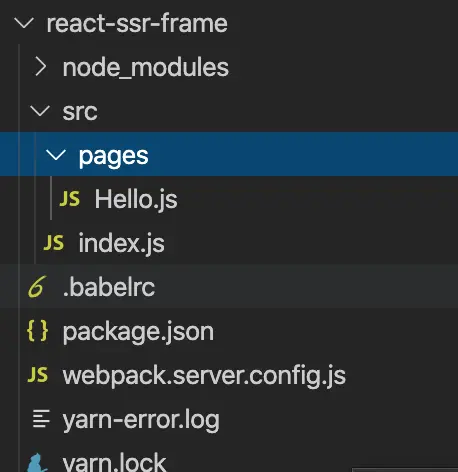Click the JS icon beside Hello.js
The height and width of the screenshot is (472, 458).
coord(70,199)
